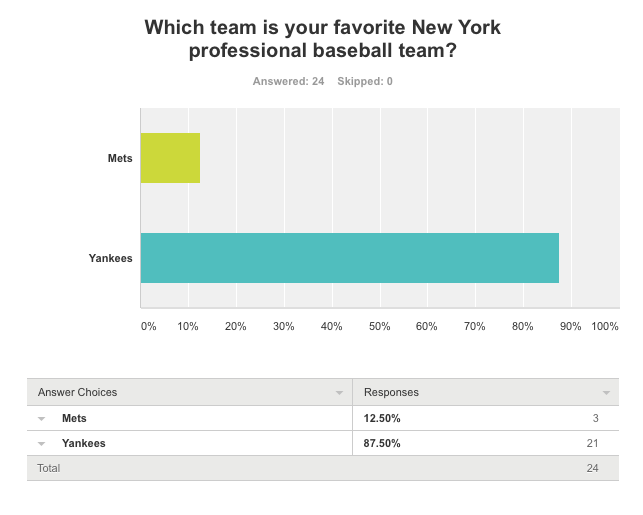Click the Answer Choices column header

point(78,392)
